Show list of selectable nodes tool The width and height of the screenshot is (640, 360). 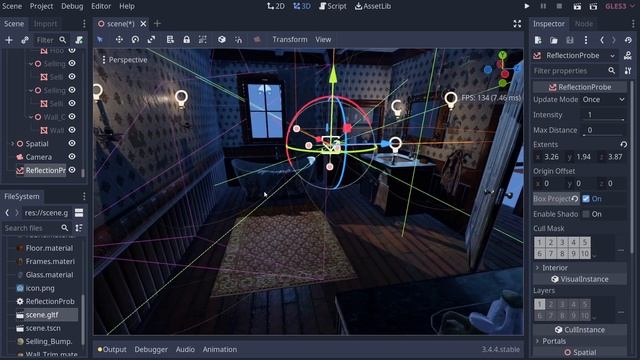(170, 40)
